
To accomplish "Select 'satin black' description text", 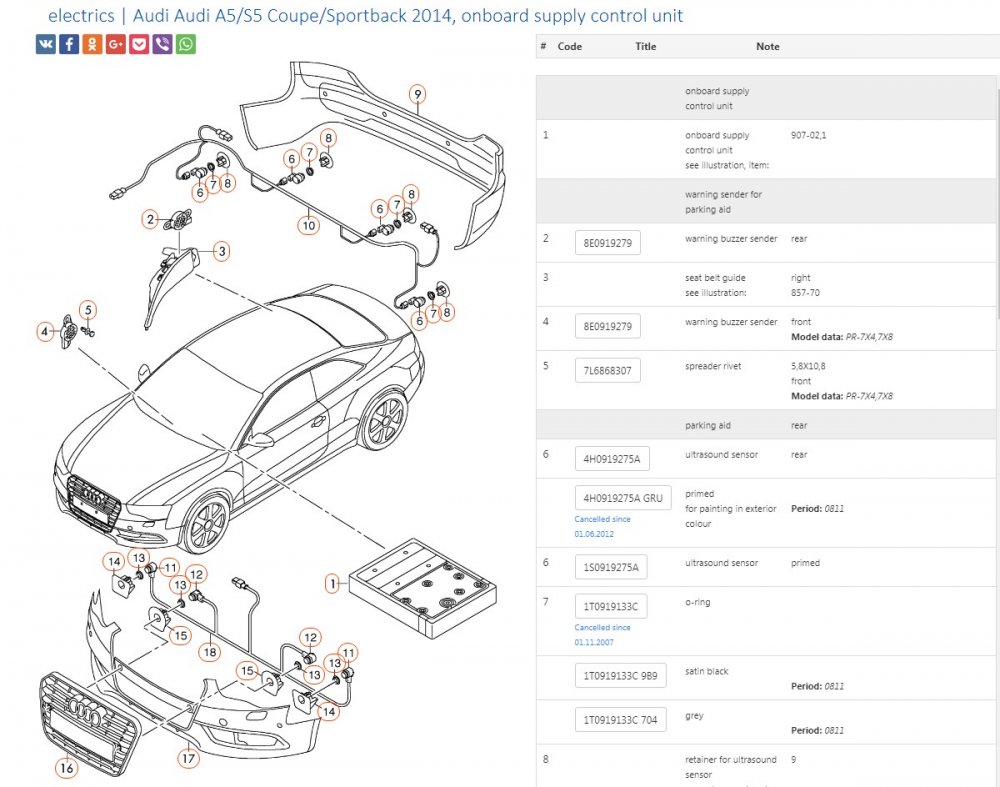I will [x=707, y=671].
